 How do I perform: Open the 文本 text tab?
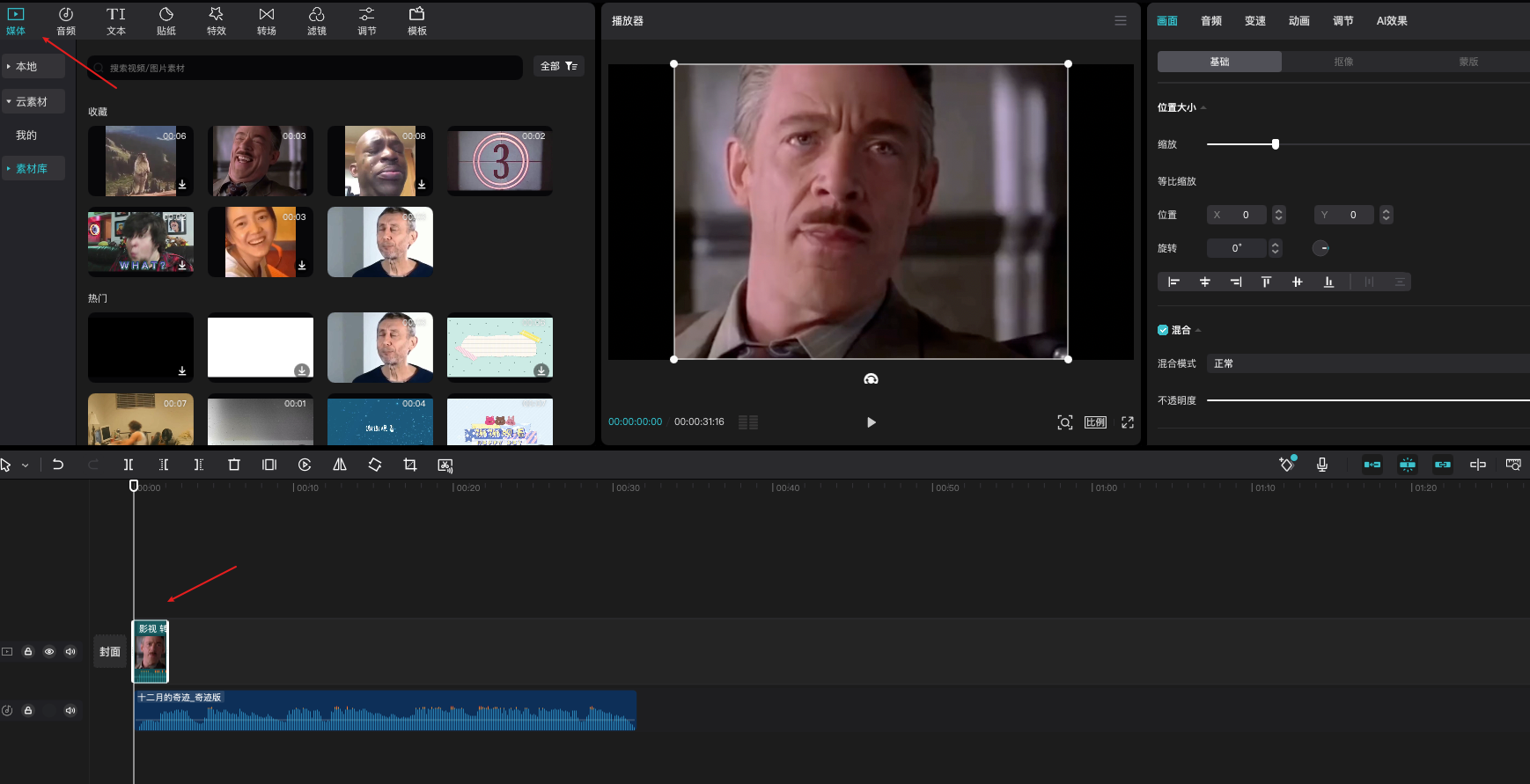[x=116, y=21]
